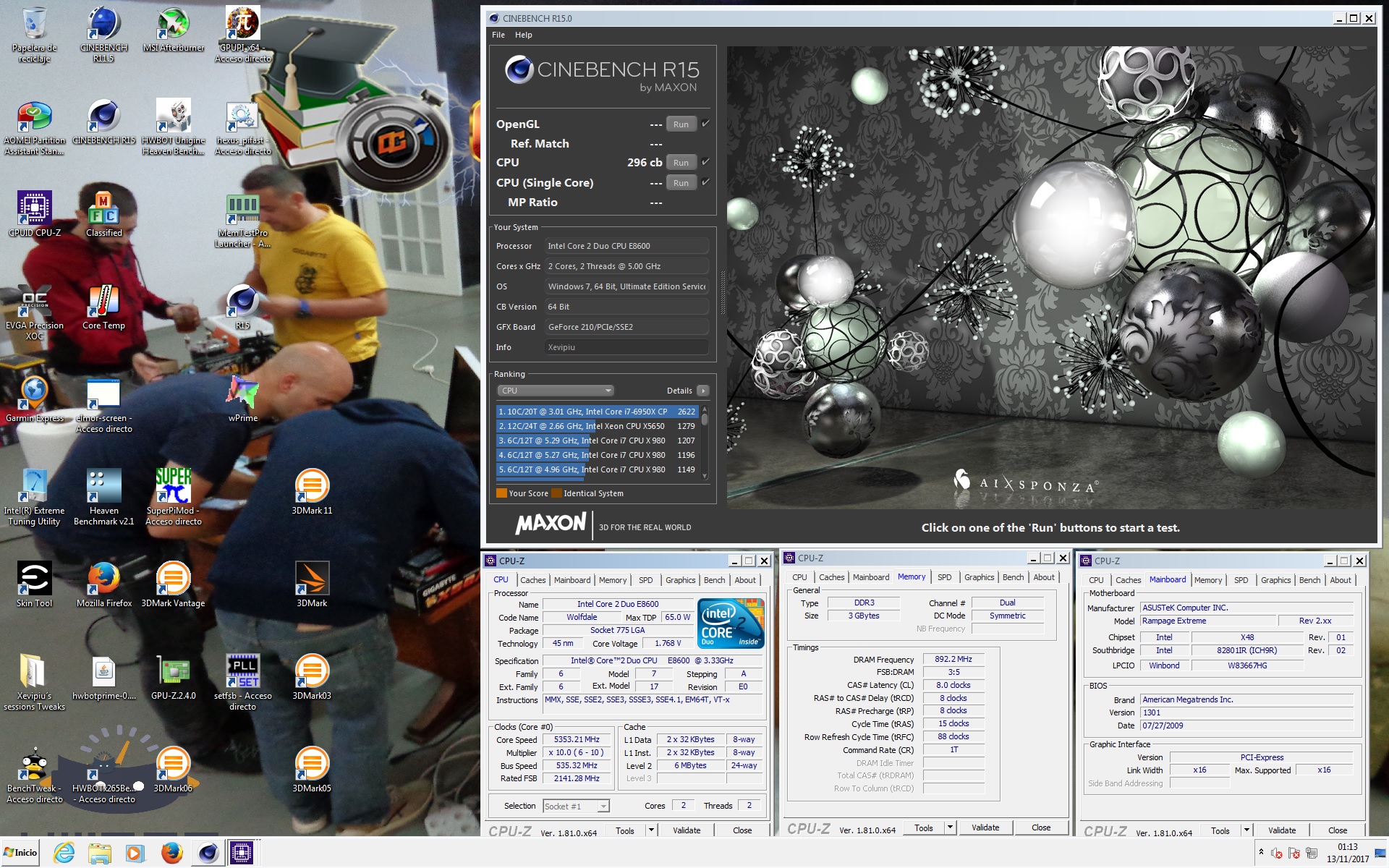Image resolution: width=1389 pixels, height=868 pixels.
Task: Launch MemTestPro Launcher shortcut
Action: click(242, 220)
